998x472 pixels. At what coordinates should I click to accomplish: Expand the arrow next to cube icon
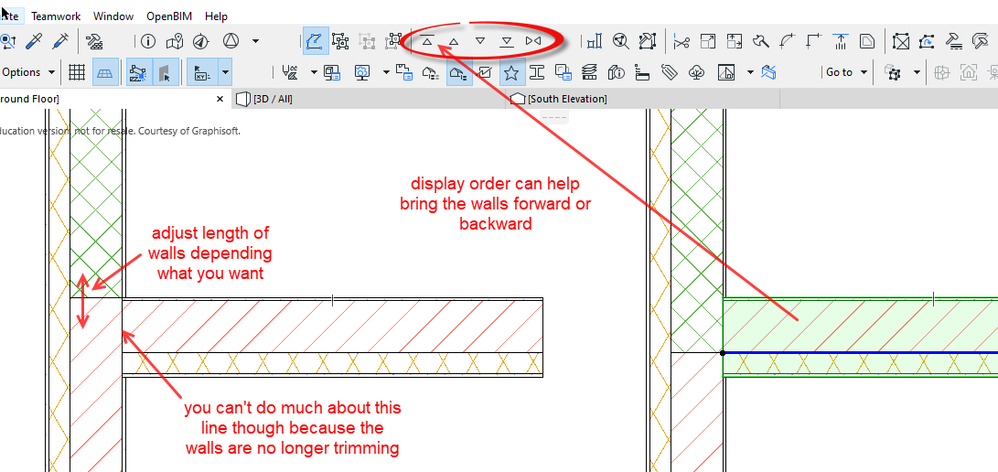(x=917, y=73)
